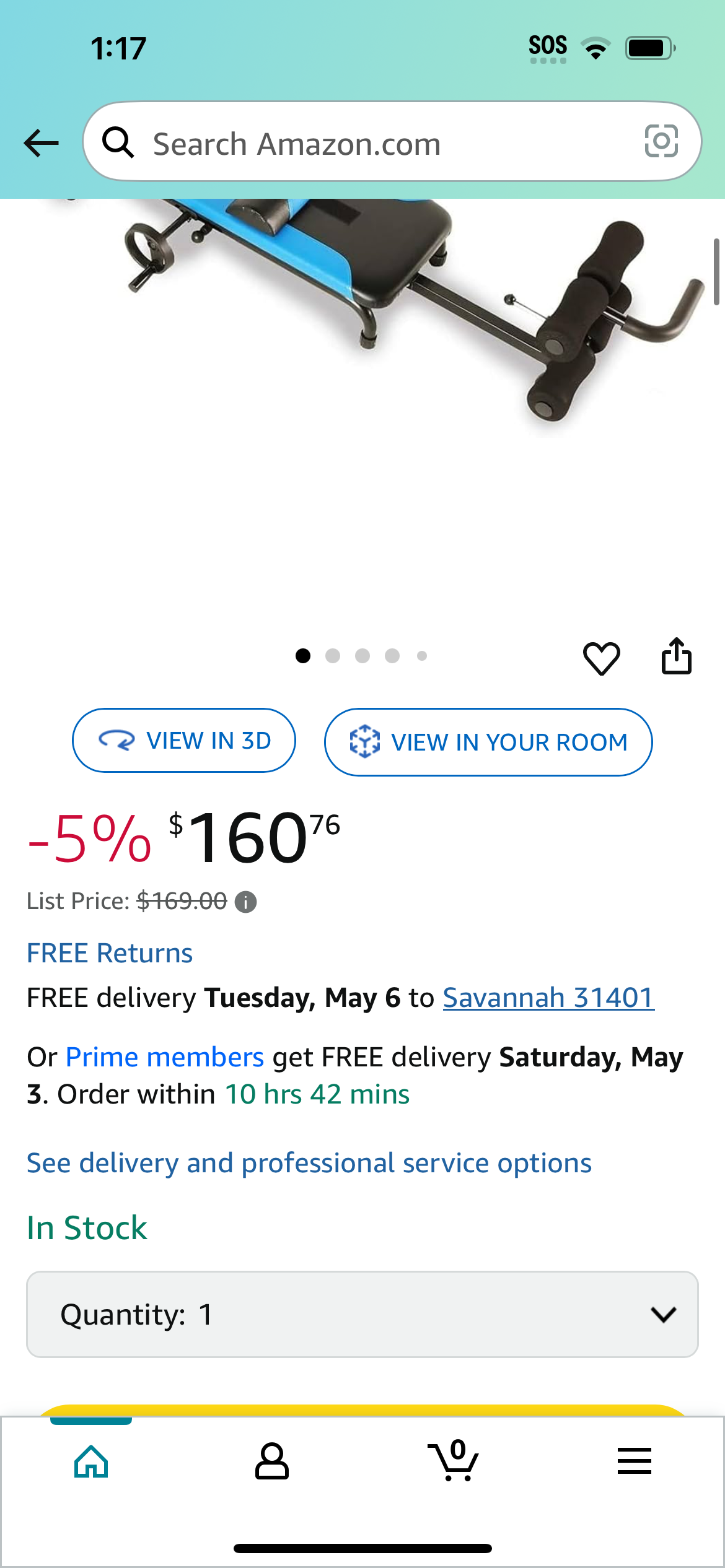The height and width of the screenshot is (1568, 725).
Task: Share this product listing
Action: pos(677,656)
